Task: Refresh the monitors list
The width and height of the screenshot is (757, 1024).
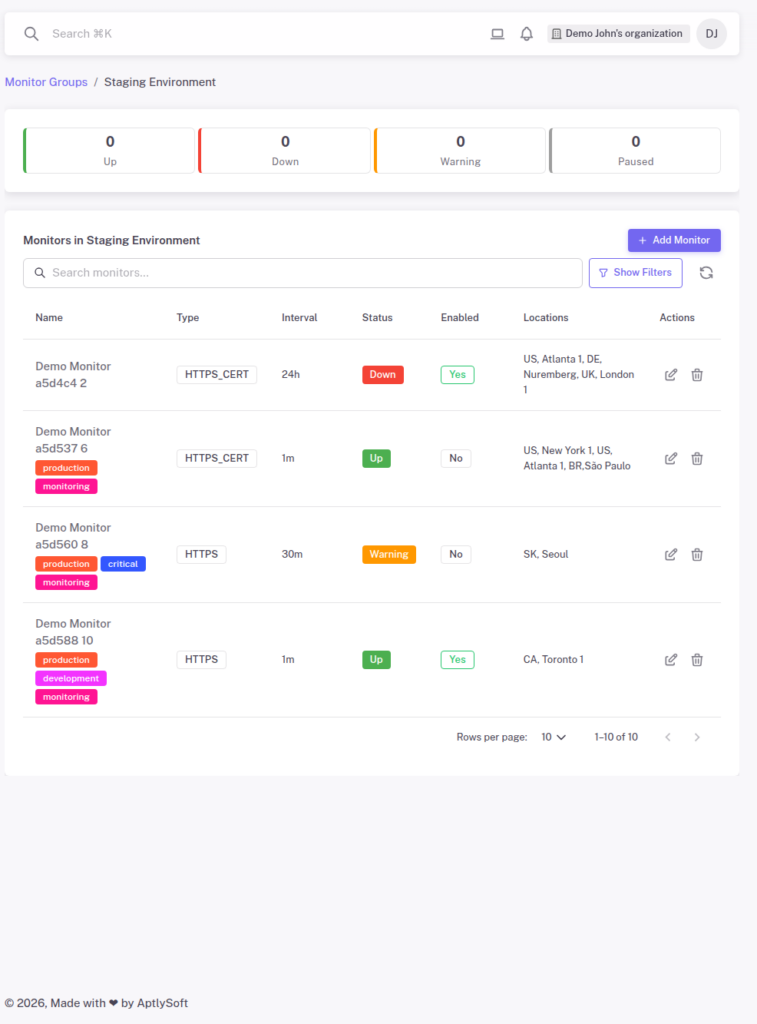Action: (x=706, y=273)
